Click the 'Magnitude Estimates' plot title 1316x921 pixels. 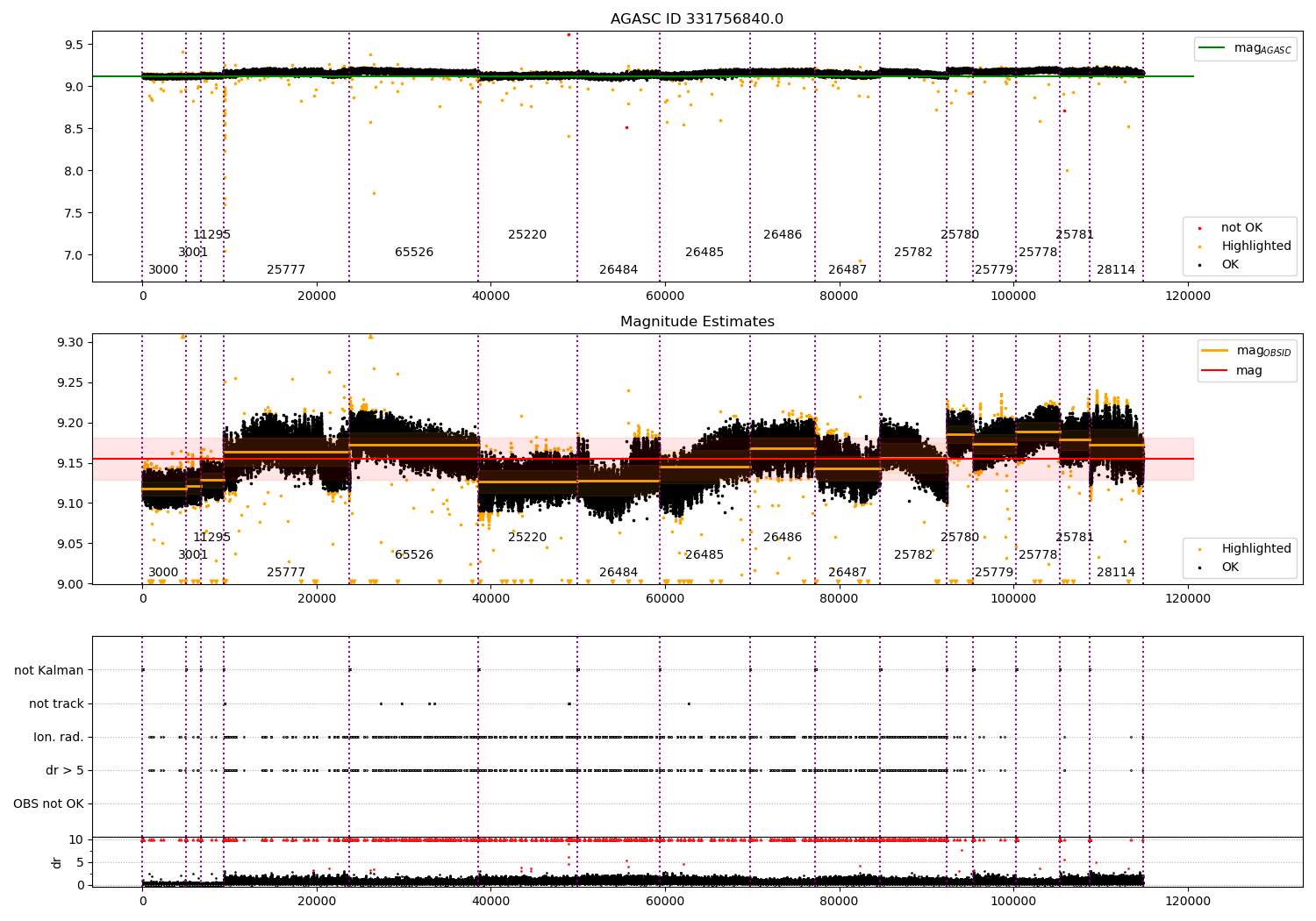click(x=697, y=322)
